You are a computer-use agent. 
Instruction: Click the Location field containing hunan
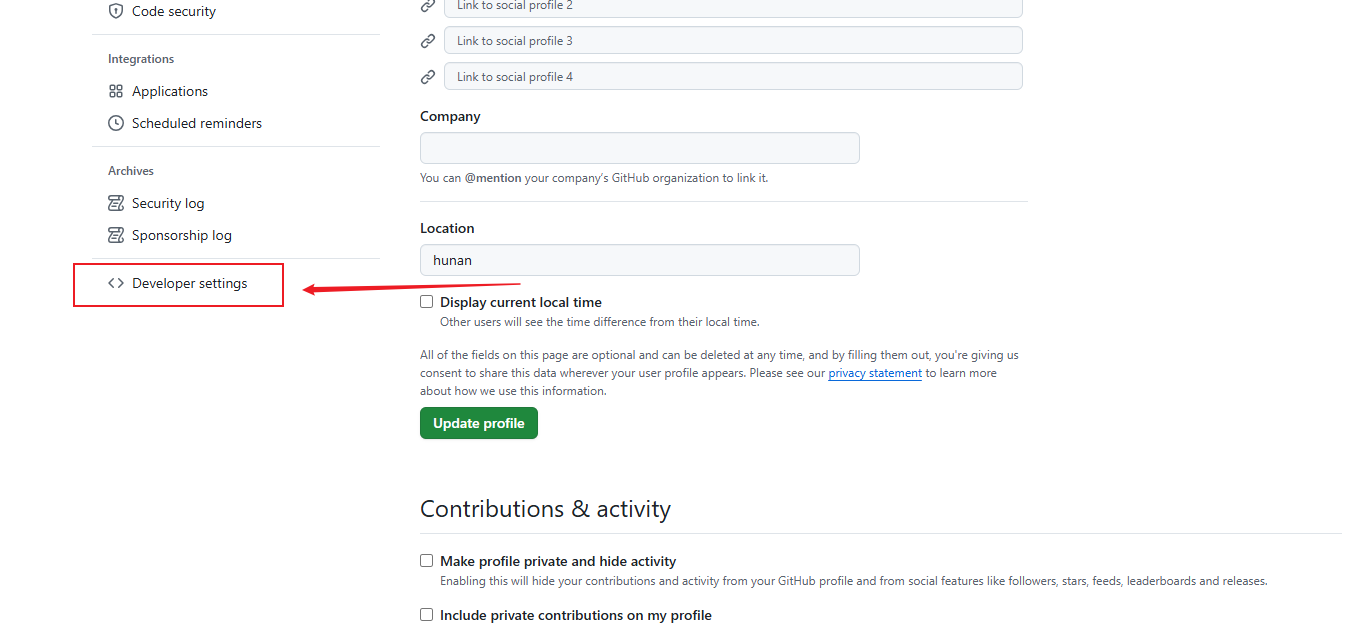click(640, 260)
